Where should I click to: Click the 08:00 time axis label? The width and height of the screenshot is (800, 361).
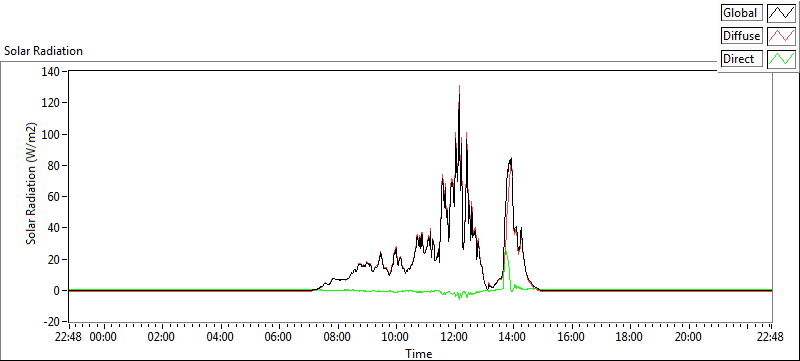point(337,337)
